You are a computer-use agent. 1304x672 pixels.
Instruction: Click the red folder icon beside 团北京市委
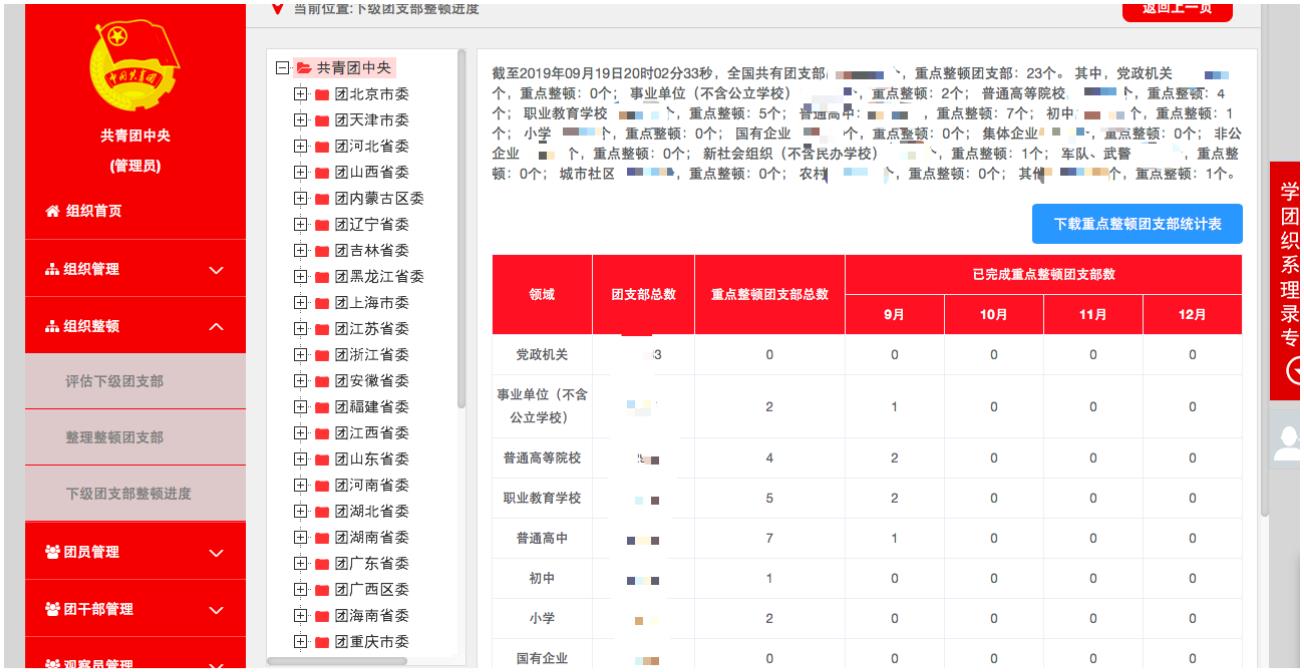[x=322, y=95]
